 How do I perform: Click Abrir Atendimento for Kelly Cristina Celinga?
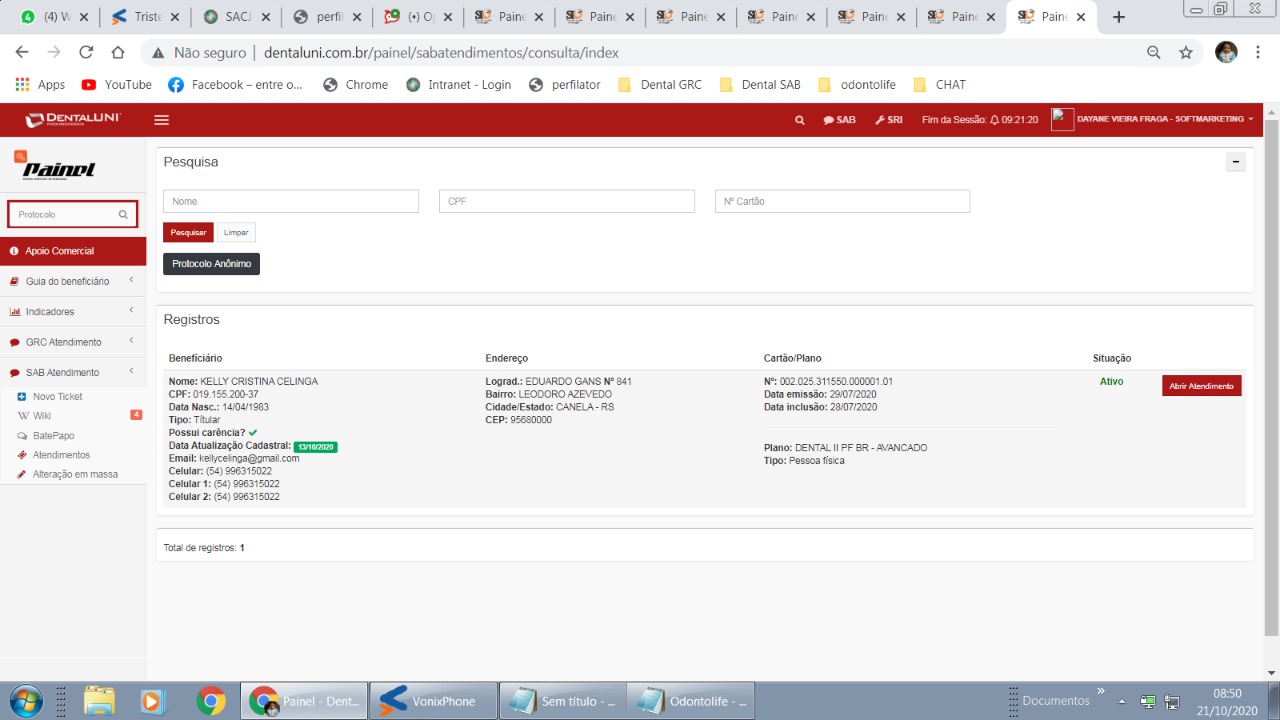[x=1201, y=386]
